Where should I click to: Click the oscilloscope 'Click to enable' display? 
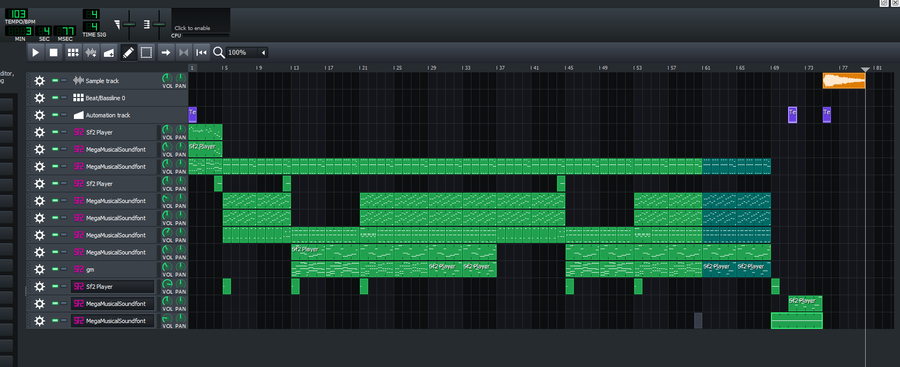point(201,20)
